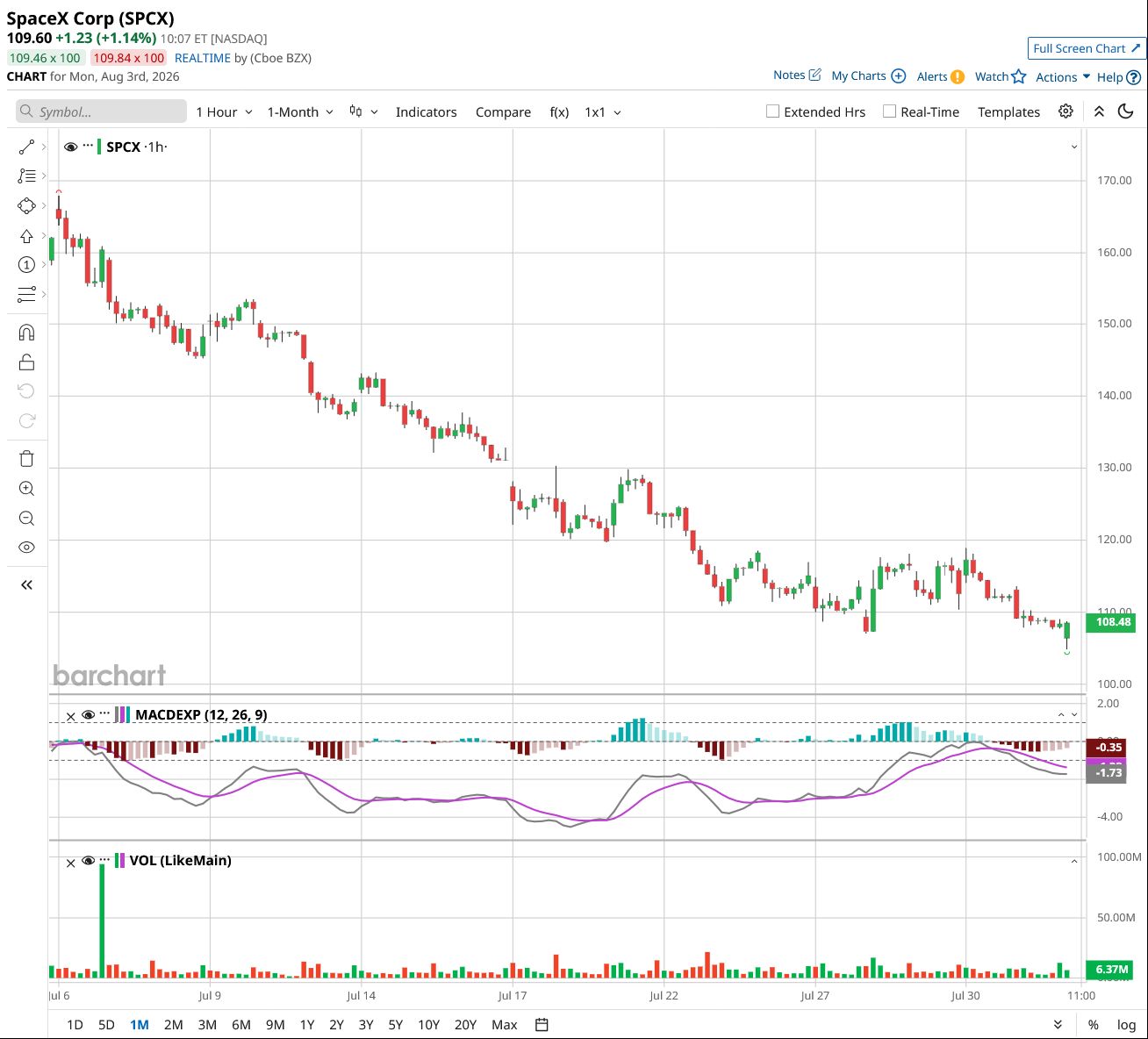
Task: Open the 1-Month period dropdown
Action: 300,112
